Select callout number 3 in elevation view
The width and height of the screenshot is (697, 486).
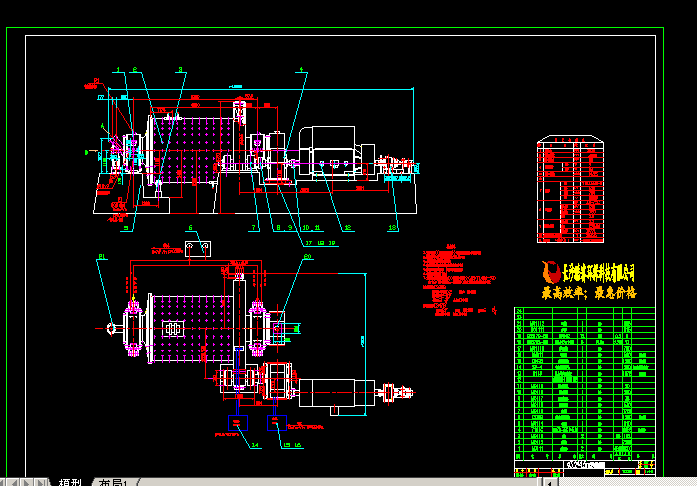[180, 70]
